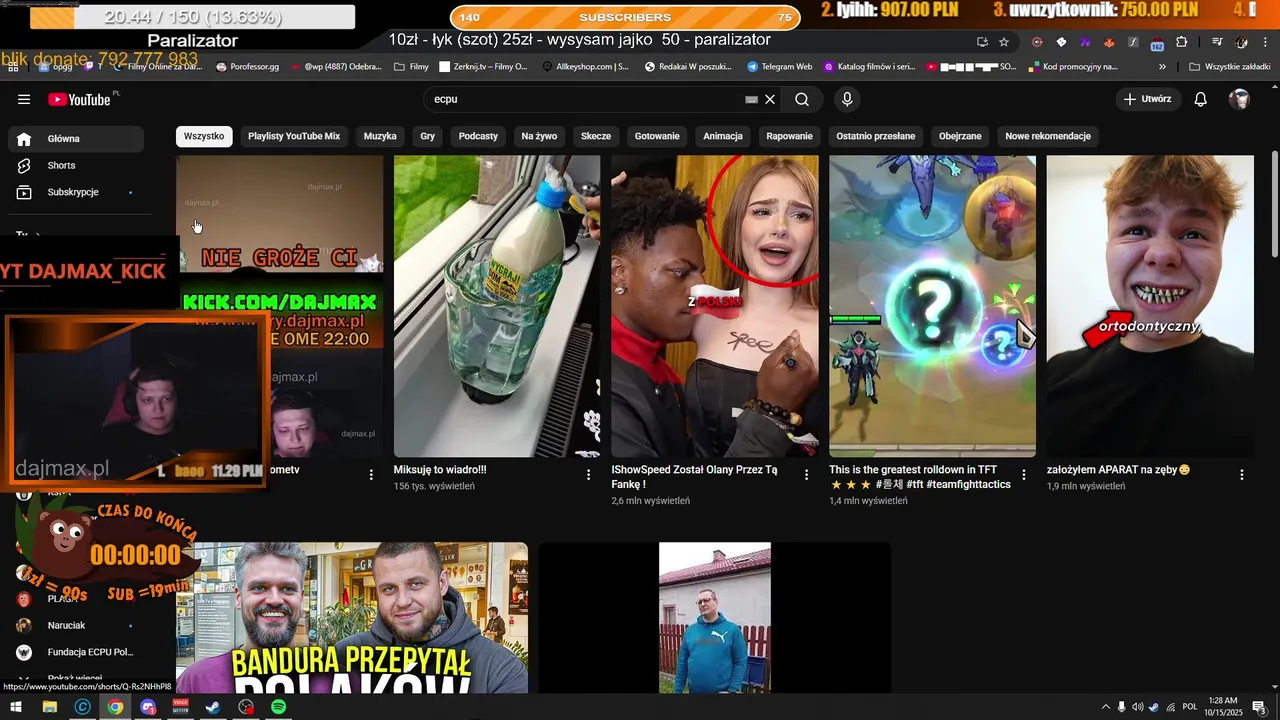Open the TFT rolldown short thumbnail
The height and width of the screenshot is (720, 1280).
(932, 306)
